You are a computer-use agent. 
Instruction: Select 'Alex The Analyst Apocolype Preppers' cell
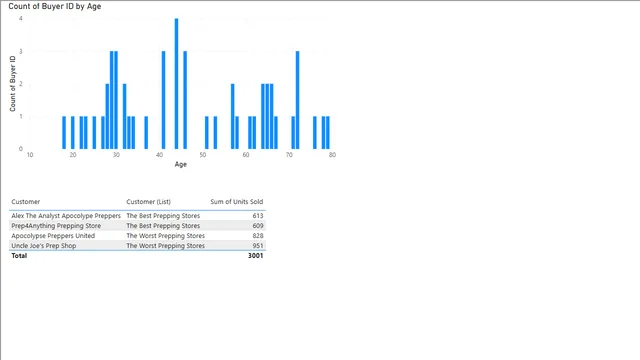66,216
